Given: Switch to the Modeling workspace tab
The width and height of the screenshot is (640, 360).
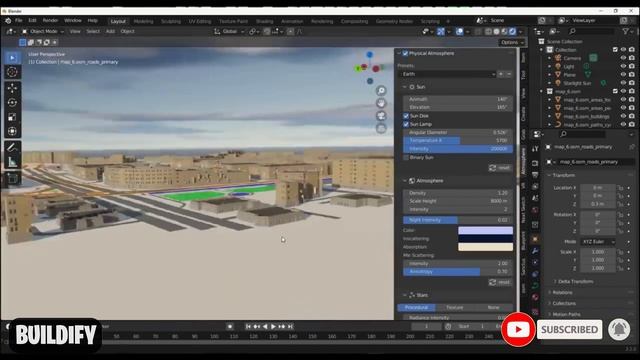Looking at the screenshot, I should click(143, 21).
